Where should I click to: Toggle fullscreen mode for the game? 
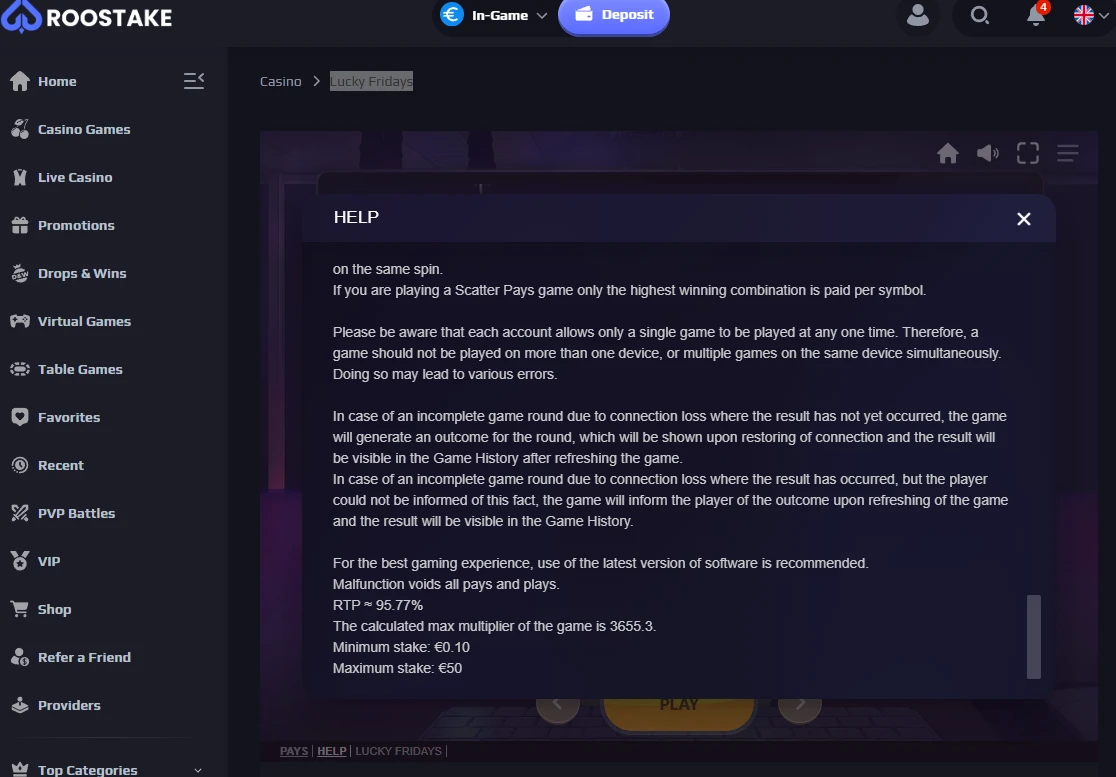(x=1028, y=153)
